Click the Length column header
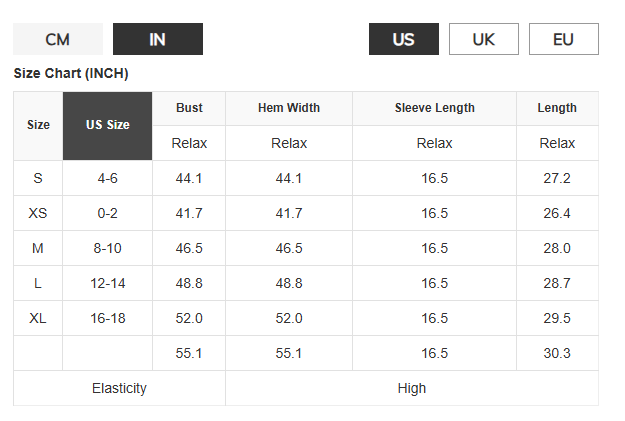625x421 pixels. (557, 108)
